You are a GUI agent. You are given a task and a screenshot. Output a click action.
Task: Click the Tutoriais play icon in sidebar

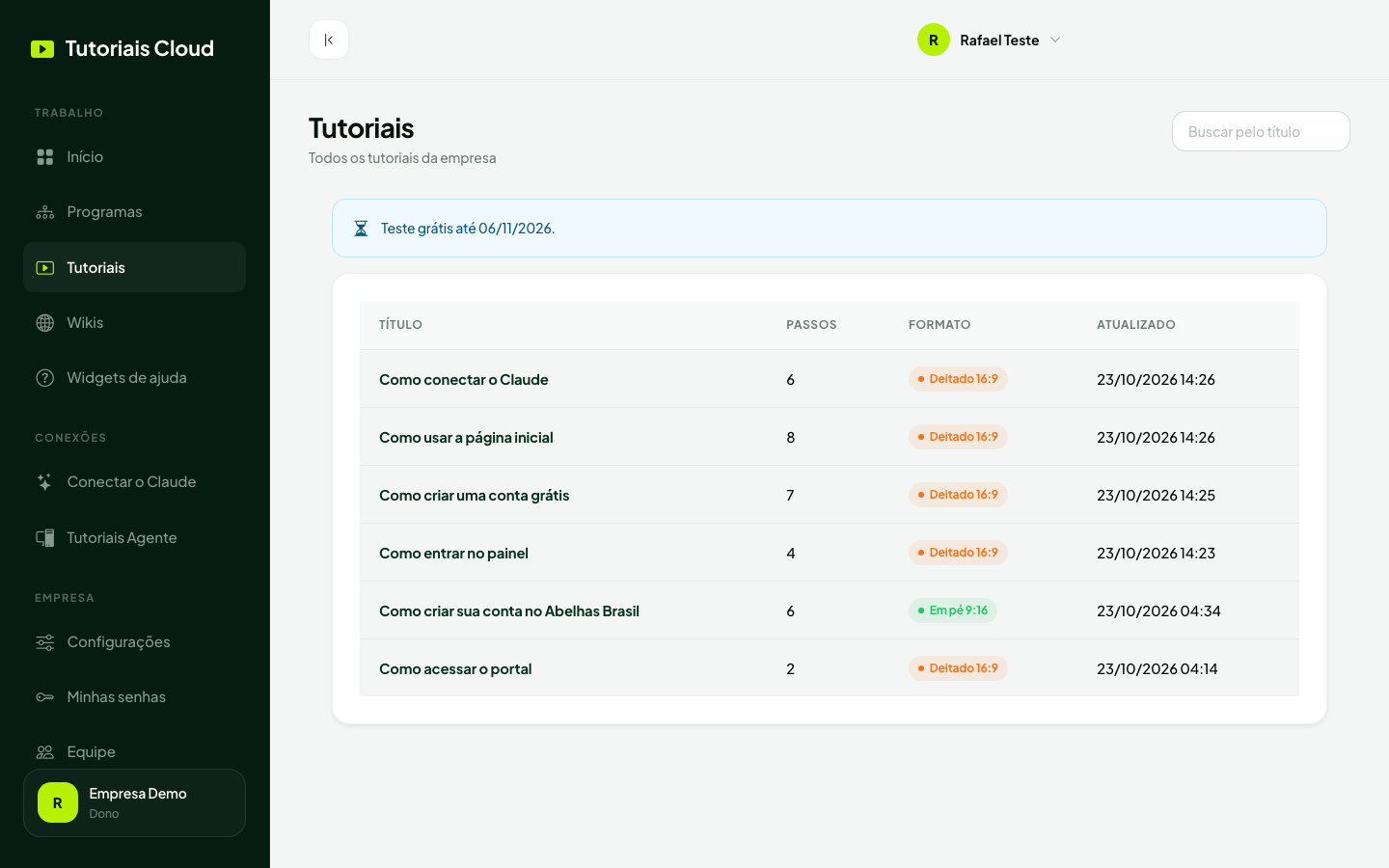(x=45, y=268)
